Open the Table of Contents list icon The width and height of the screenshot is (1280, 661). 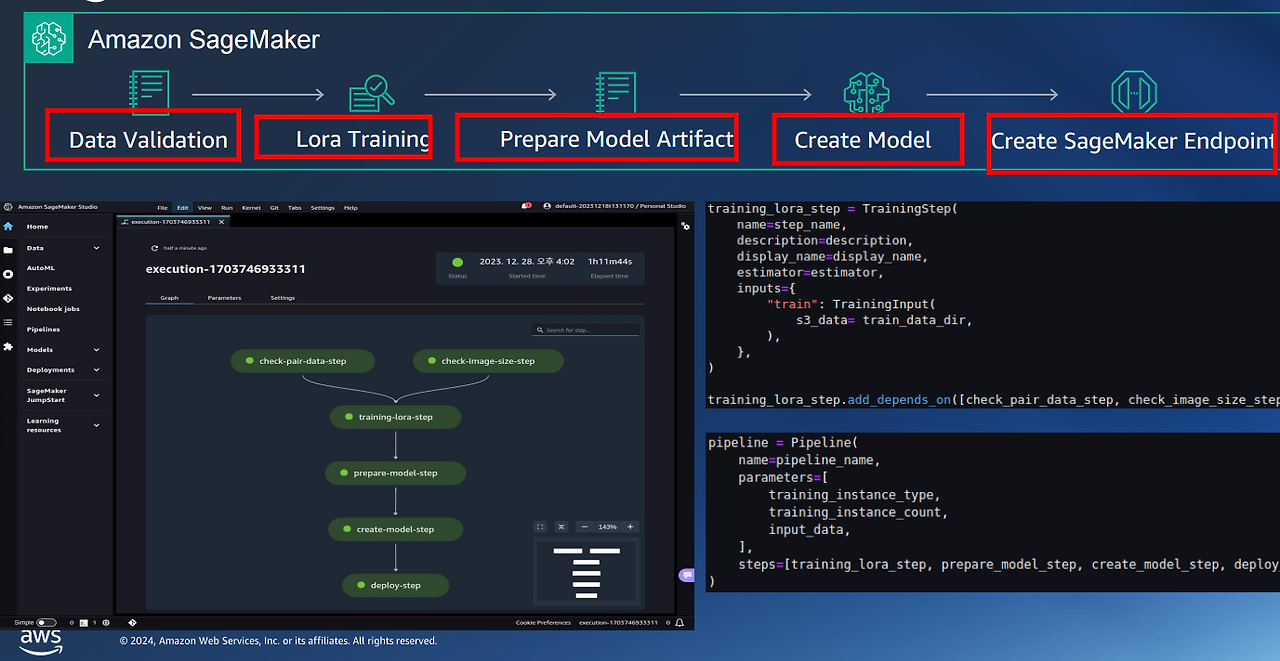[8, 322]
